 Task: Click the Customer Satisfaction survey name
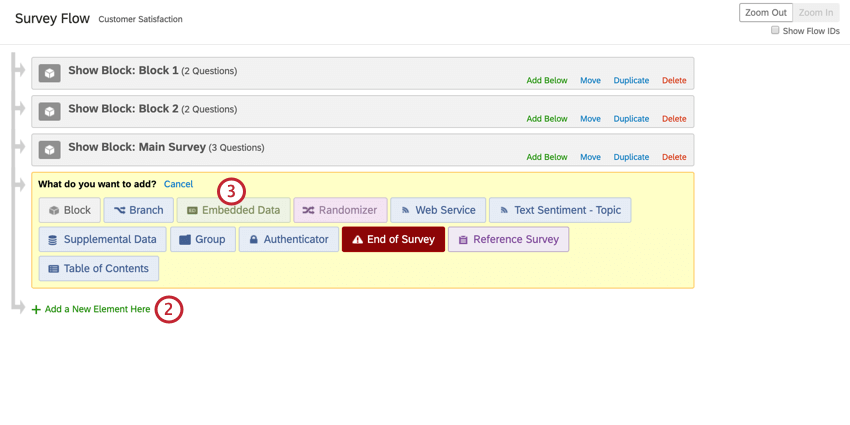pos(140,20)
